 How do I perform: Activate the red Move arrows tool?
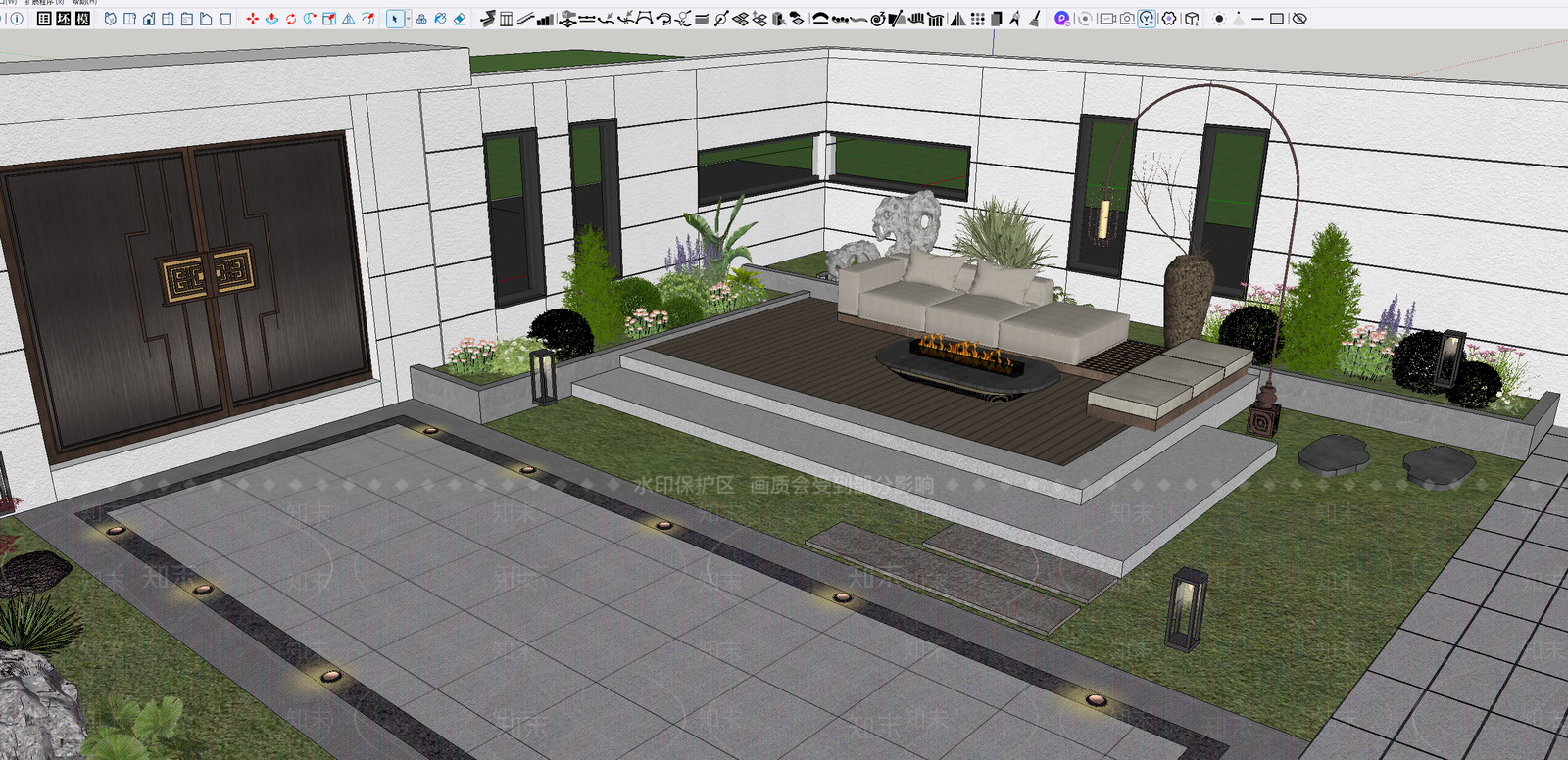click(252, 19)
